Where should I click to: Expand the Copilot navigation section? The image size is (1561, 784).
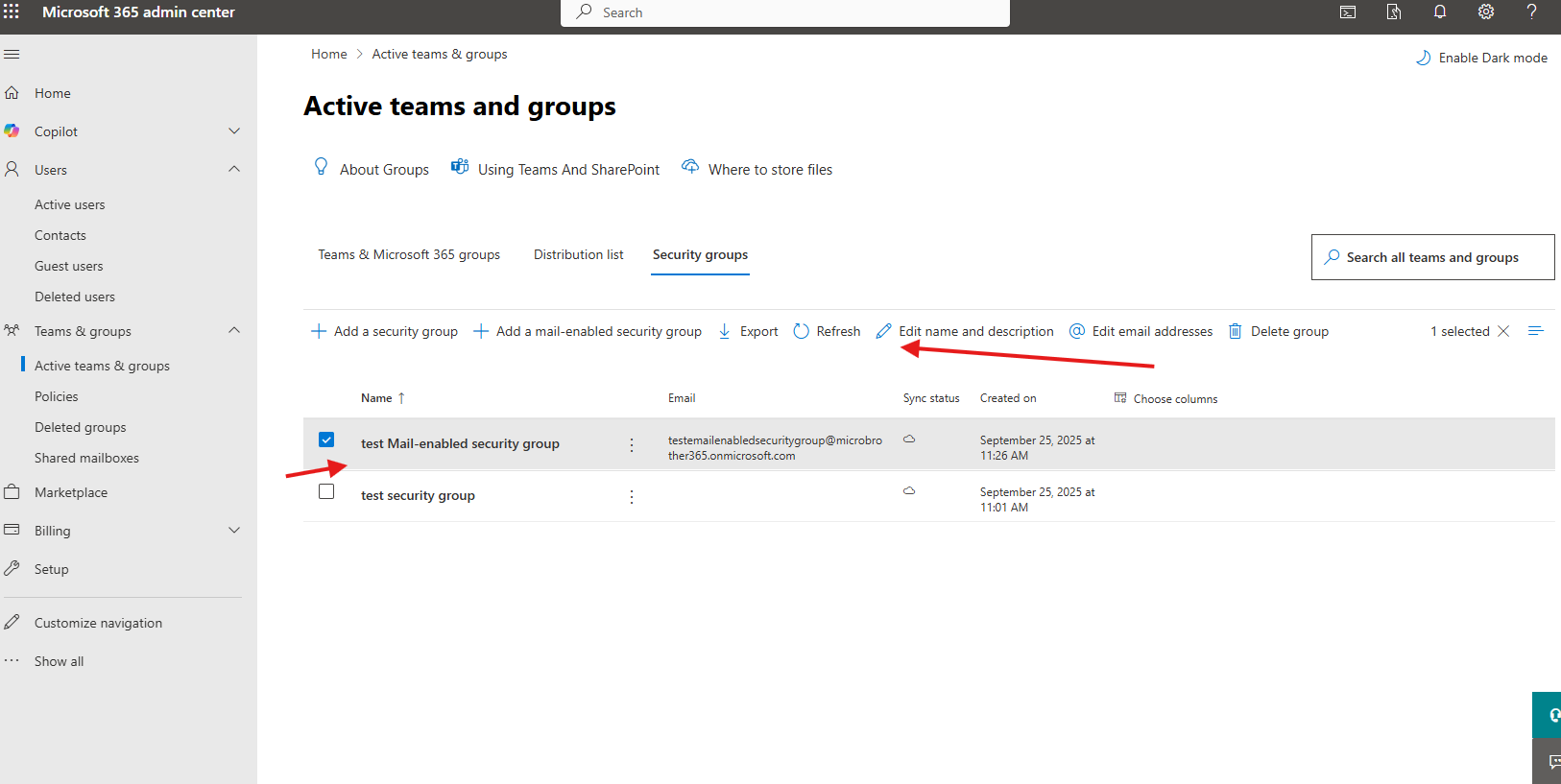point(234,131)
